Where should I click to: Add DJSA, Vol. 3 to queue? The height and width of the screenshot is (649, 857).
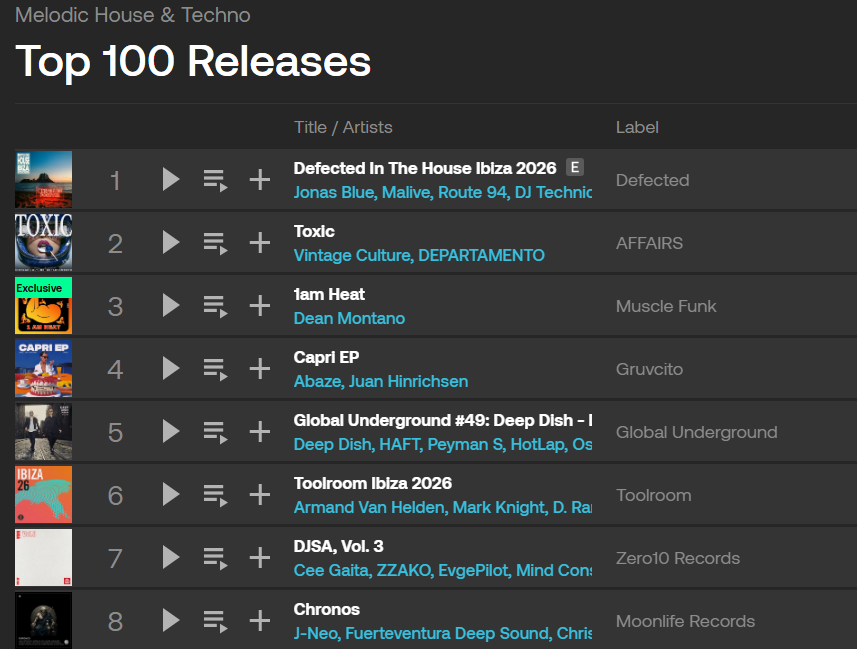(215, 559)
